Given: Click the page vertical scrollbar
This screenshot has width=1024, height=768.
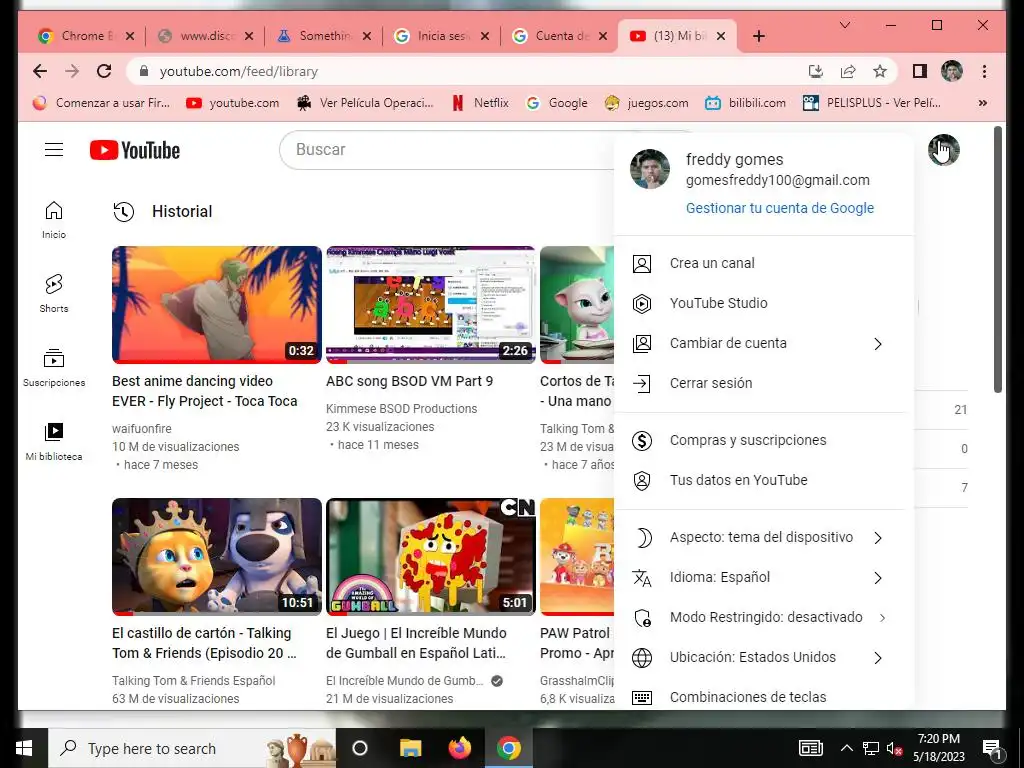Looking at the screenshot, I should 997,259.
